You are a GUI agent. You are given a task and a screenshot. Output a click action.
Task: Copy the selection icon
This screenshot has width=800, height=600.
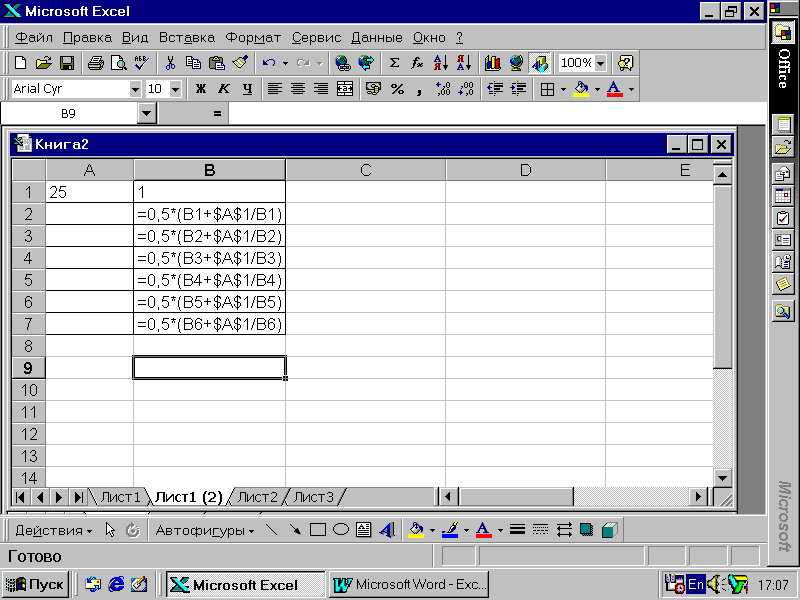(193, 63)
